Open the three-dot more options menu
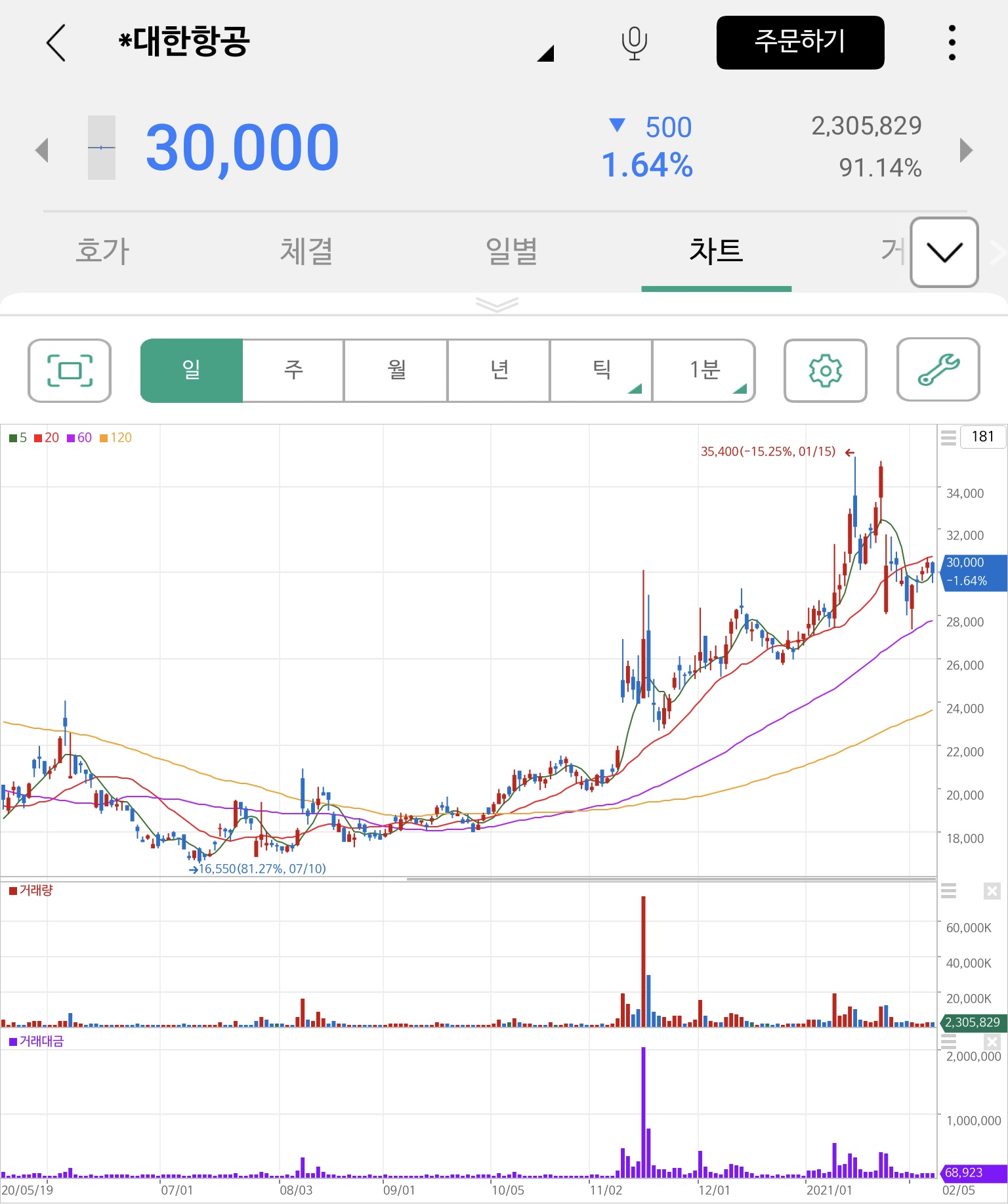 pyautogui.click(x=952, y=43)
